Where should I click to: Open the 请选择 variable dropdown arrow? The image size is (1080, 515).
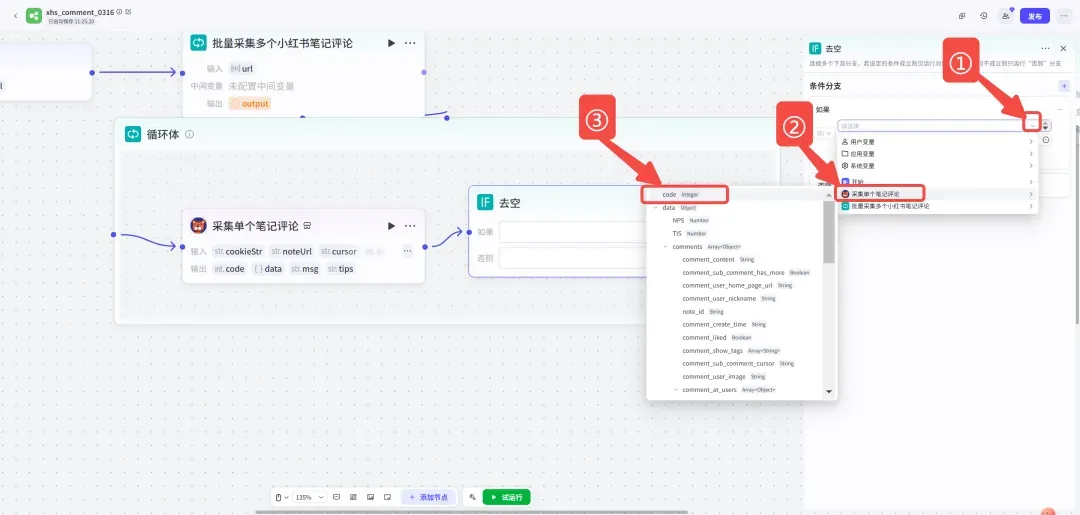pos(1031,125)
